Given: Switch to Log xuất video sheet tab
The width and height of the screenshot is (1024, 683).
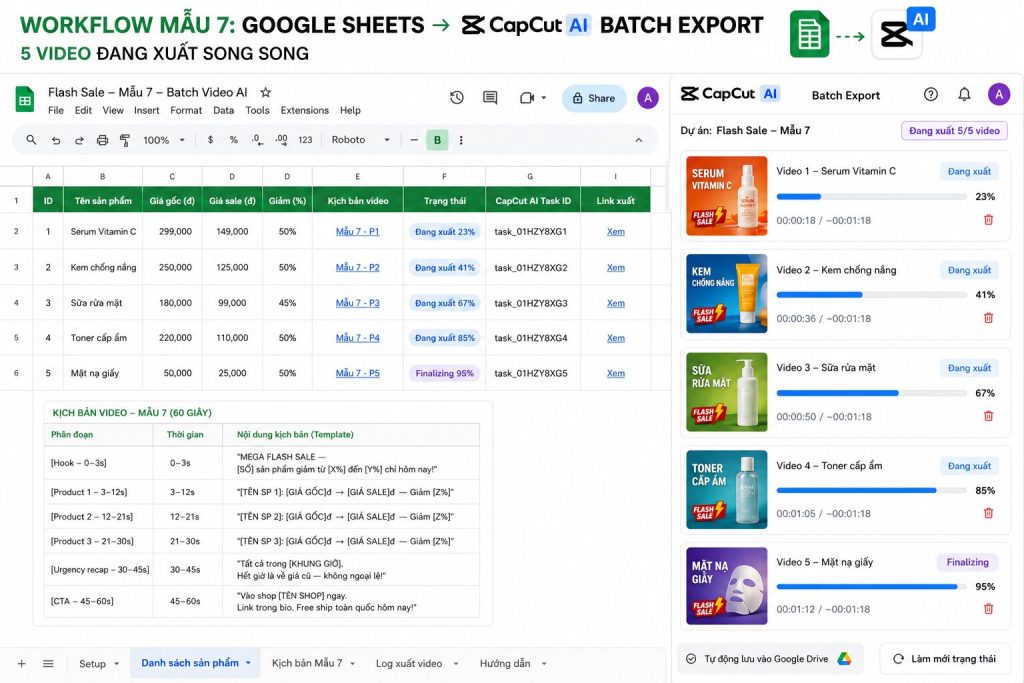Looking at the screenshot, I should pos(409,663).
